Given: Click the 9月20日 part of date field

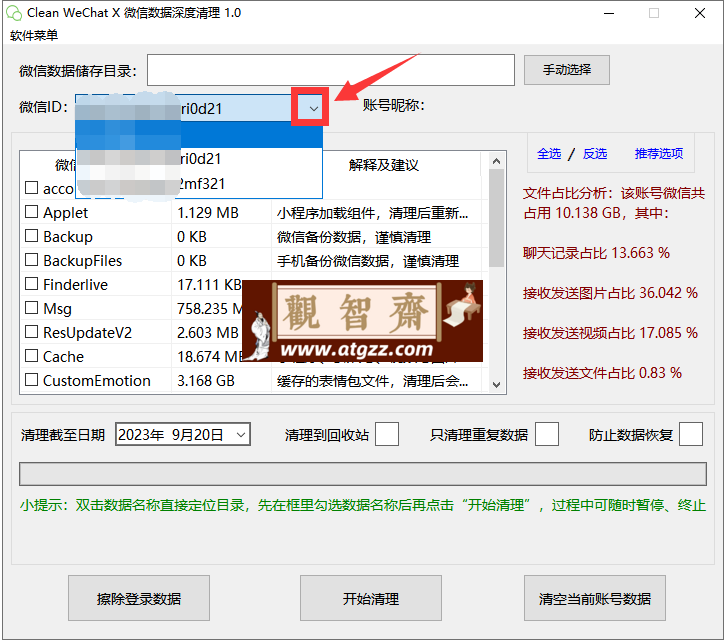Looking at the screenshot, I should [198, 435].
